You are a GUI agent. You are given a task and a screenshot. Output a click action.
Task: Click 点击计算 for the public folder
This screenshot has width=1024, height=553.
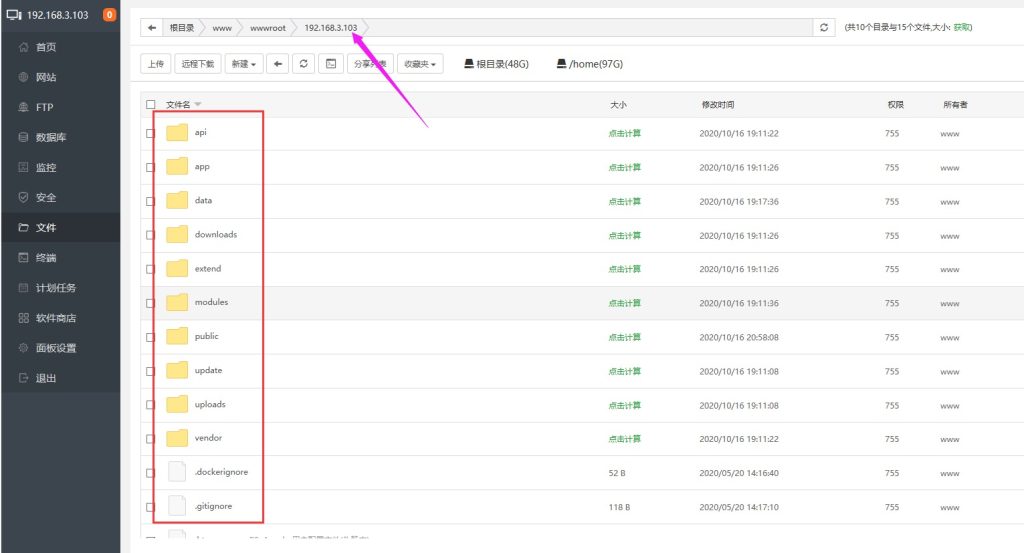pyautogui.click(x=625, y=337)
